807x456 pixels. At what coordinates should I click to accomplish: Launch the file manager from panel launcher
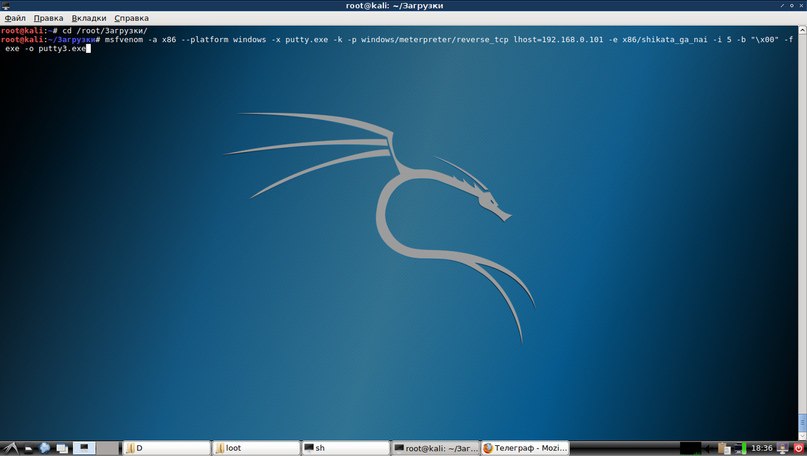(28, 449)
